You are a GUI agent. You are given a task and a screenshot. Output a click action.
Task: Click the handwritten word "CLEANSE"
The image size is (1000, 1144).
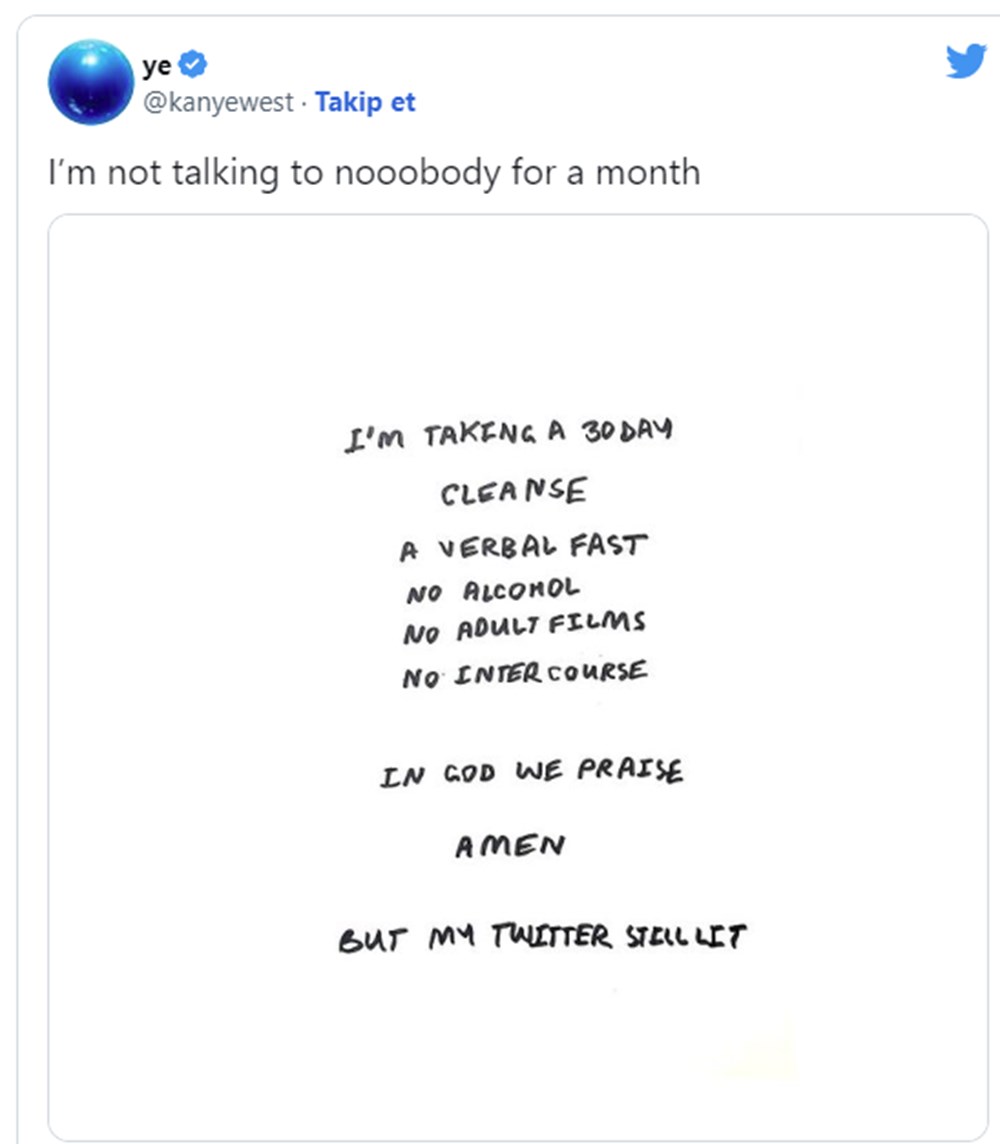[514, 492]
